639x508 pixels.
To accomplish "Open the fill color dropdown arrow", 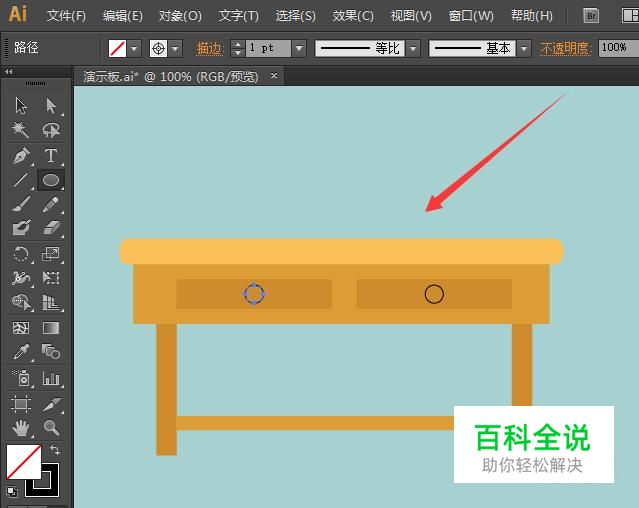I will [x=134, y=49].
